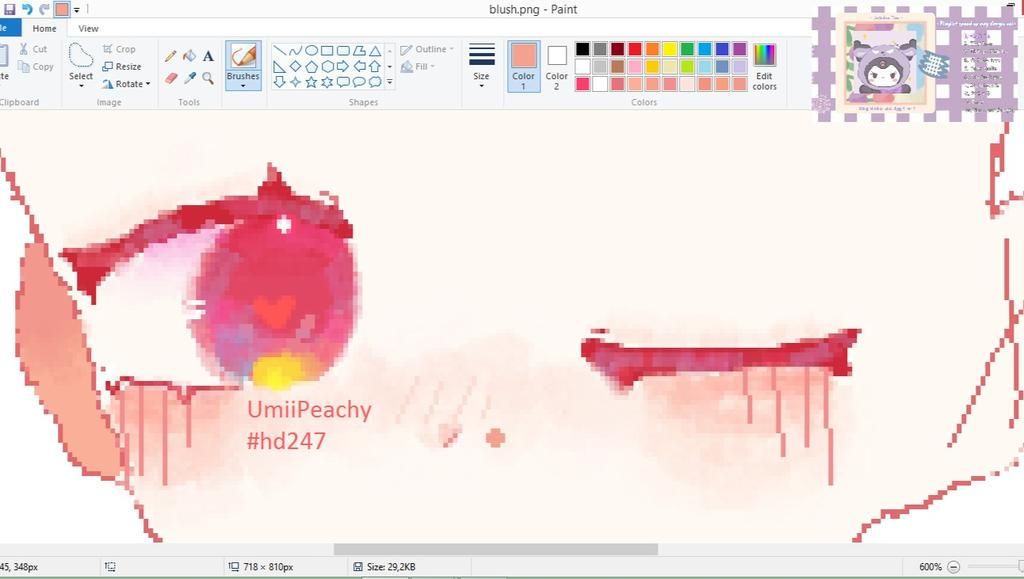
Task: Click the horizontal scrollbar thumb
Action: (496, 550)
